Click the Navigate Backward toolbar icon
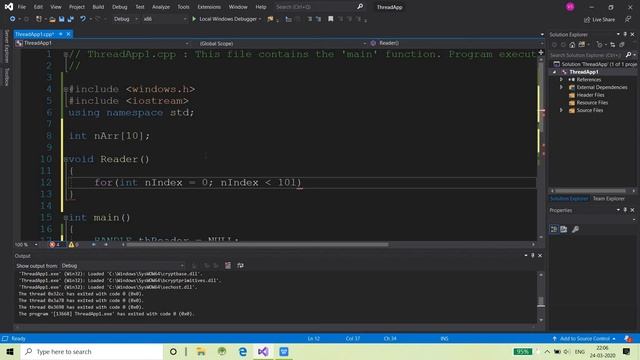 coord(13,19)
